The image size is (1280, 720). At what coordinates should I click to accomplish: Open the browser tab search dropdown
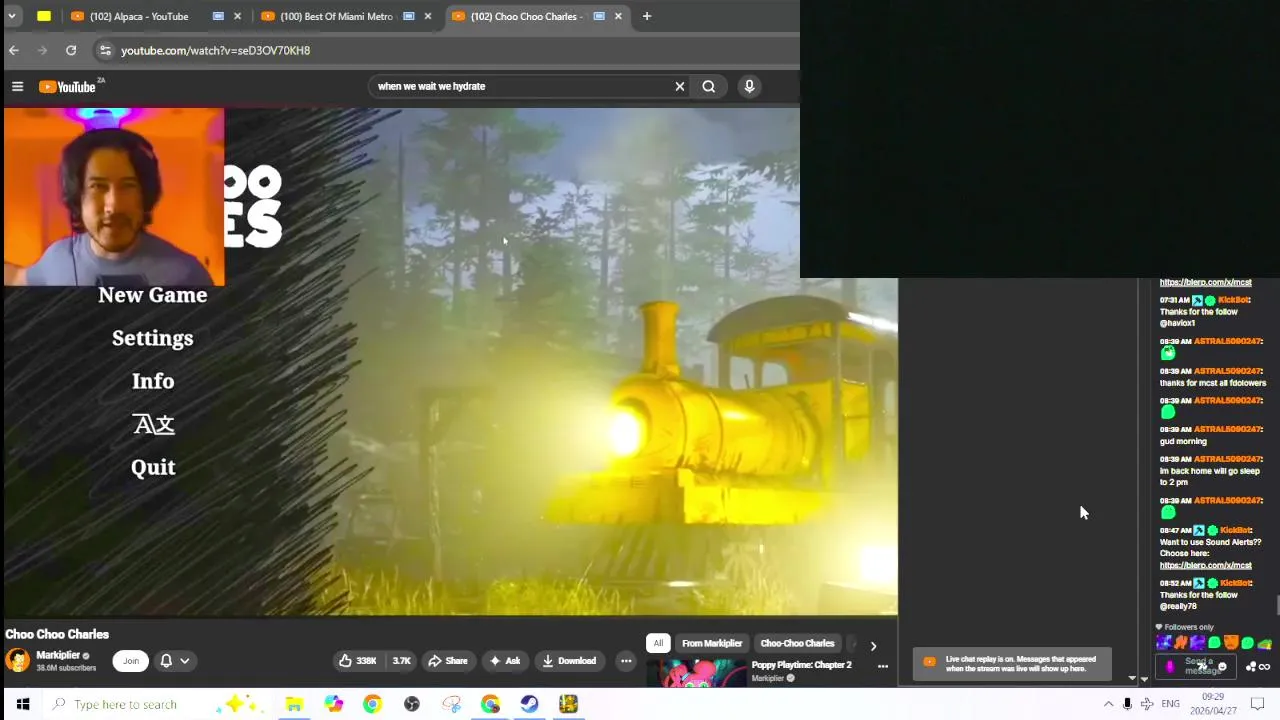pyautogui.click(x=12, y=16)
